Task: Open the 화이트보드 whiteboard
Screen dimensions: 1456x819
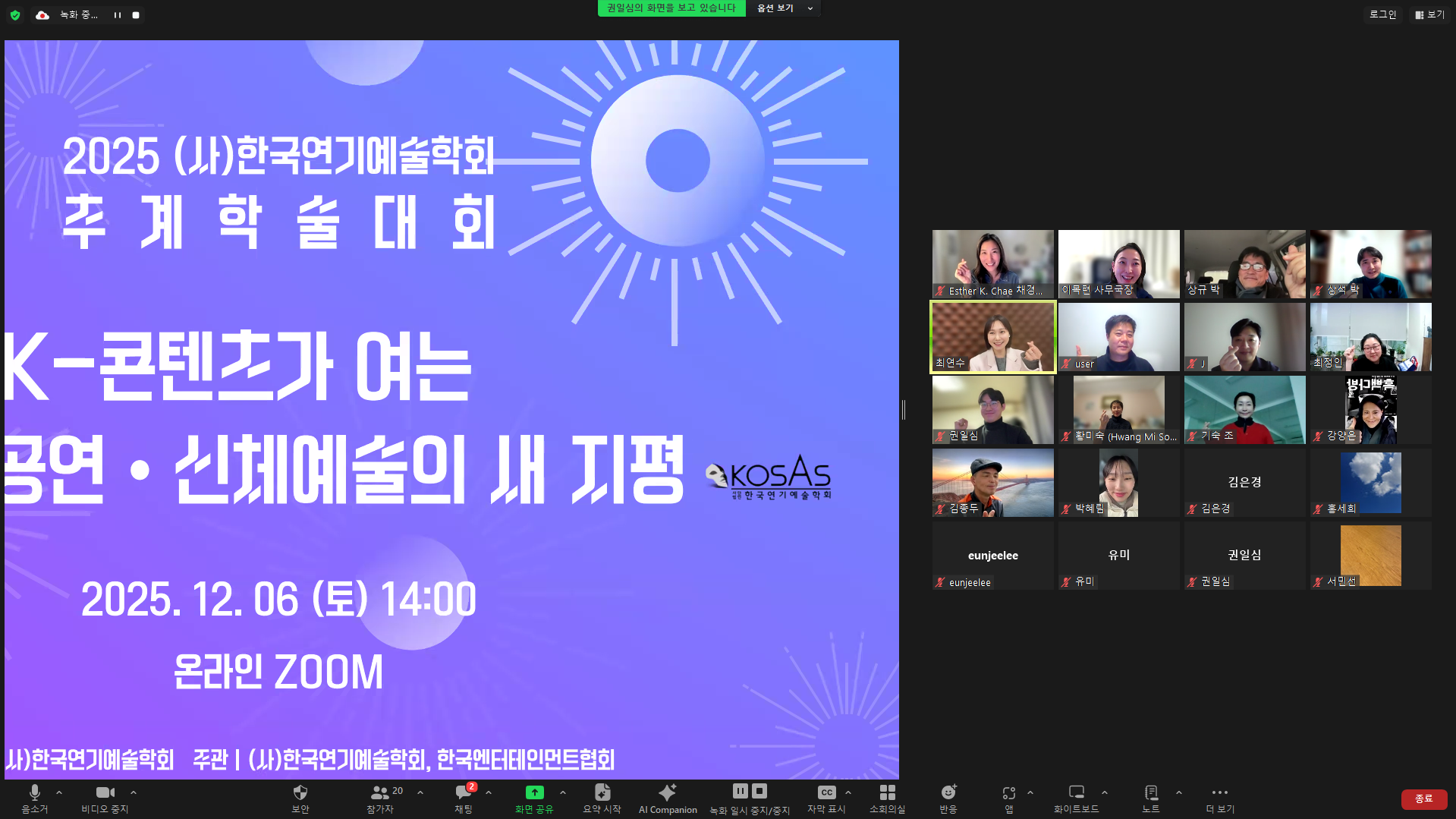Action: click(1076, 798)
